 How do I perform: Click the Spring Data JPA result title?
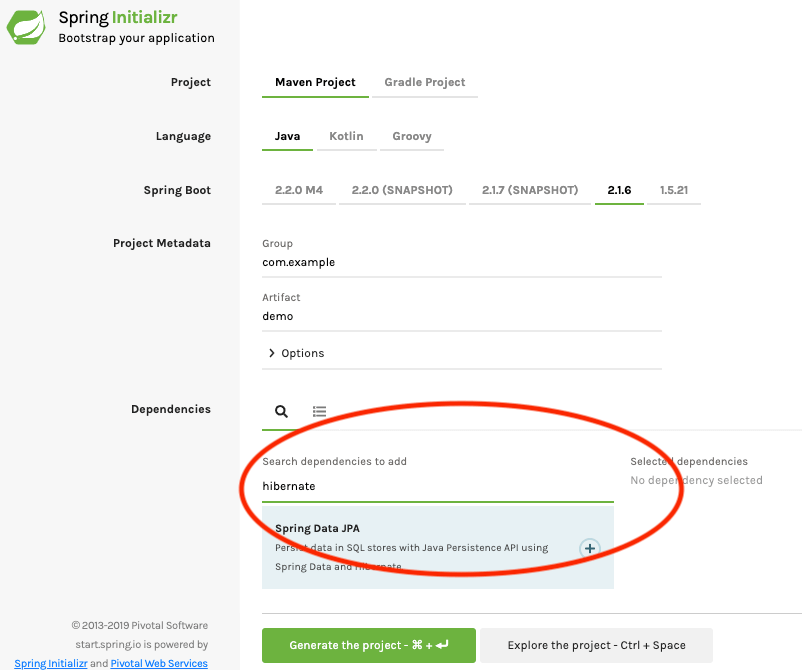point(317,528)
